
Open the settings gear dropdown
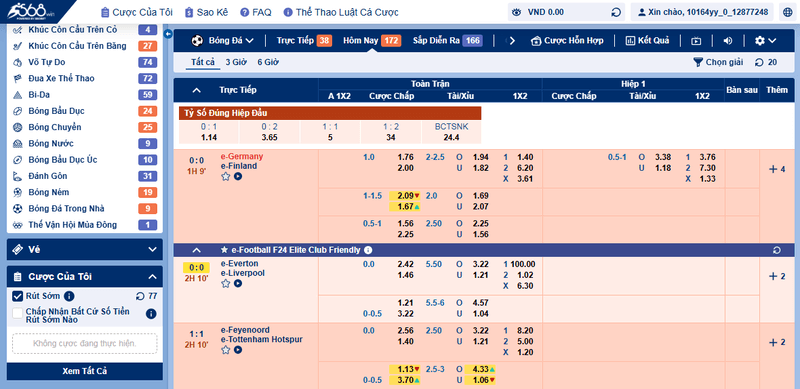pyautogui.click(x=765, y=41)
